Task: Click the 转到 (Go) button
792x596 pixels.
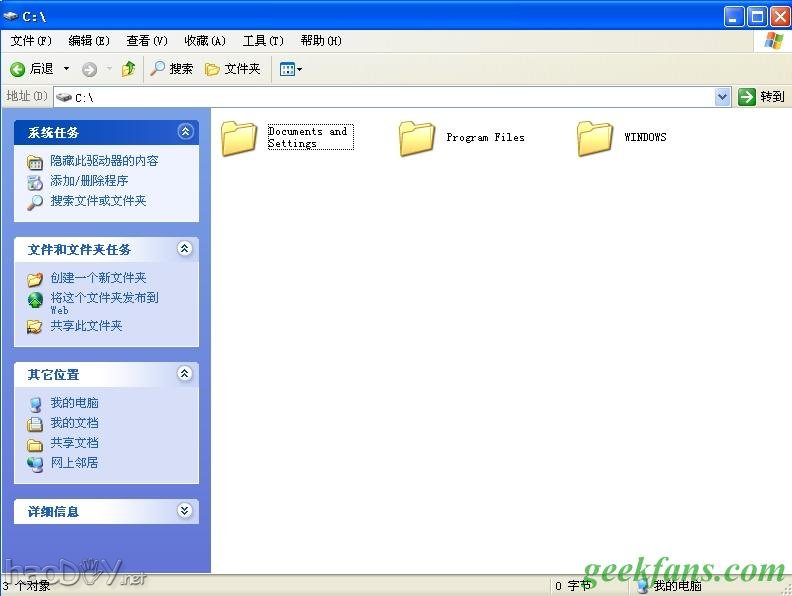Action: pyautogui.click(x=762, y=97)
